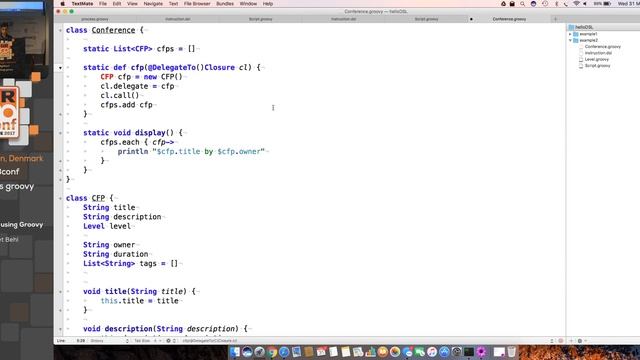Open the battery status menu
Viewport: 640px width, 360px height.
click(602, 4)
